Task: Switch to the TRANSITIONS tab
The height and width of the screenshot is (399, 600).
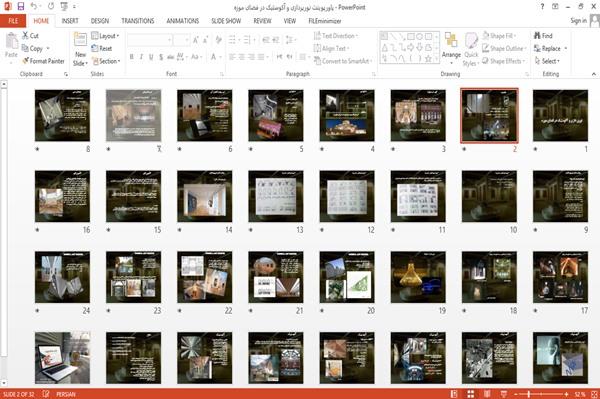Action: [138, 21]
